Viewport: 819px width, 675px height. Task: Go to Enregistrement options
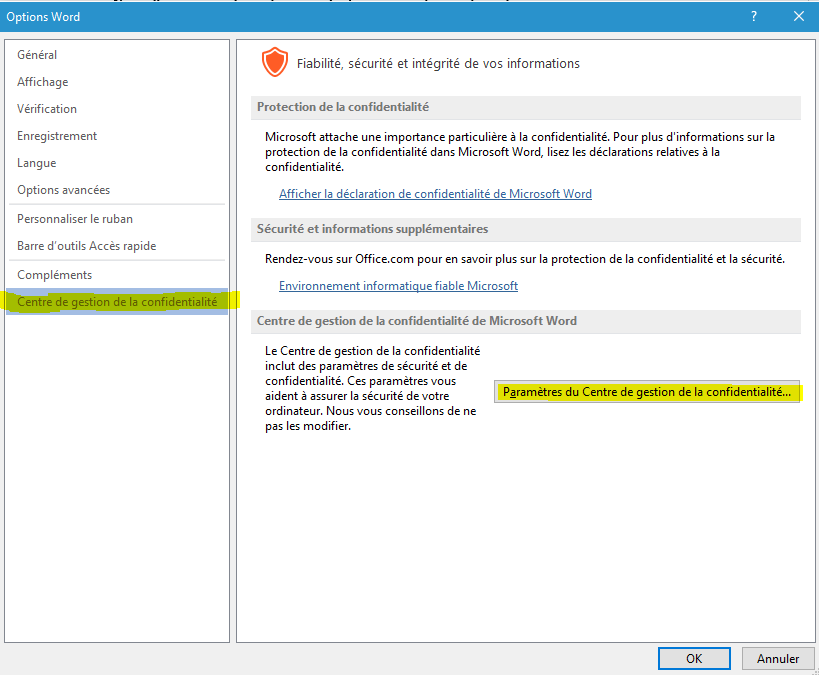tap(57, 136)
